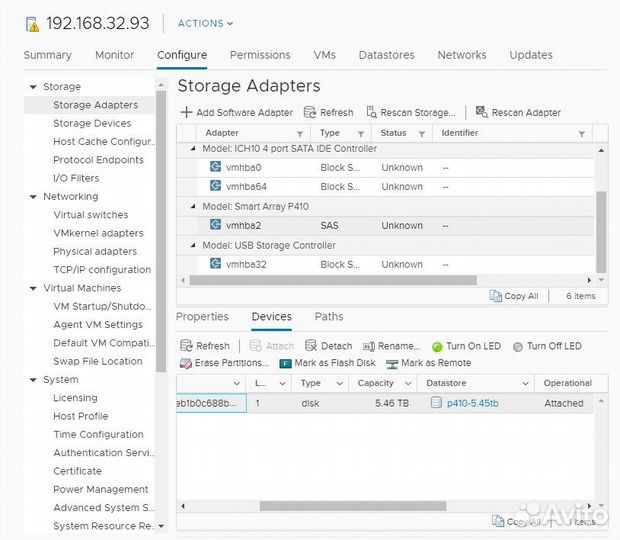This screenshot has height=540, width=620.
Task: Click the sidebar vertical scrollbar
Action: [161, 231]
